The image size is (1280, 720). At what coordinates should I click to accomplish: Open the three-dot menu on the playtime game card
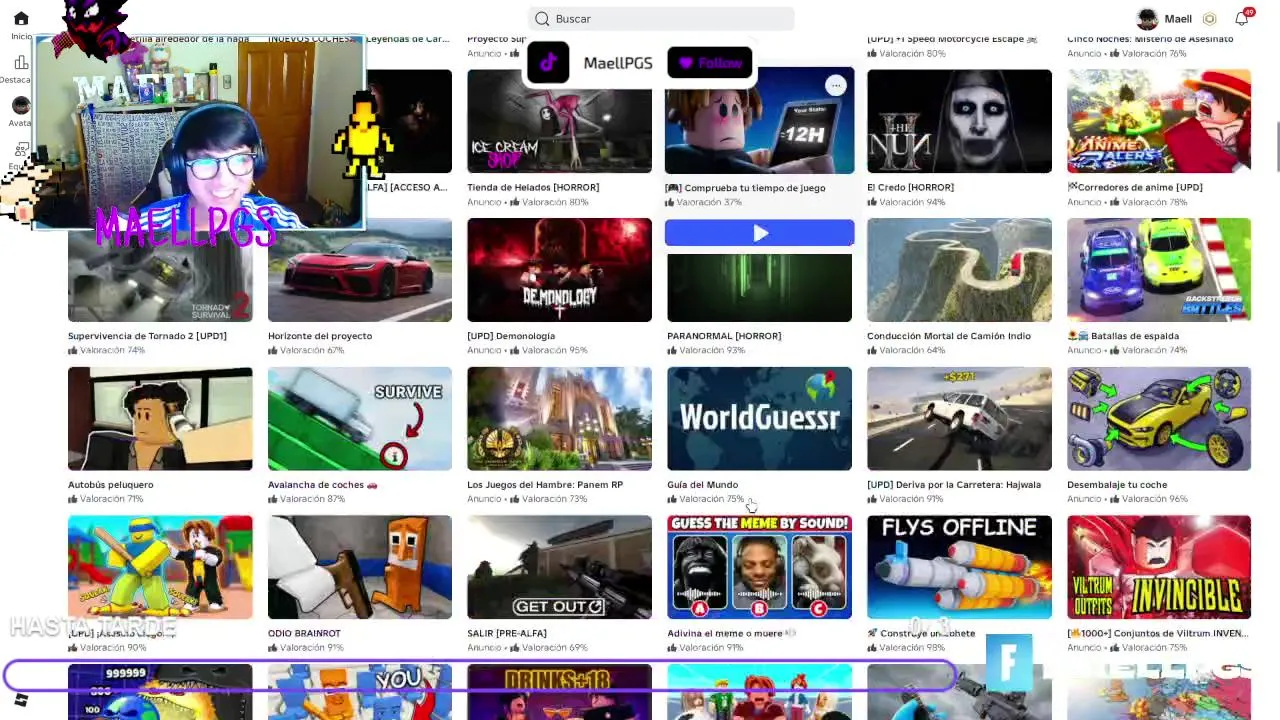835,86
